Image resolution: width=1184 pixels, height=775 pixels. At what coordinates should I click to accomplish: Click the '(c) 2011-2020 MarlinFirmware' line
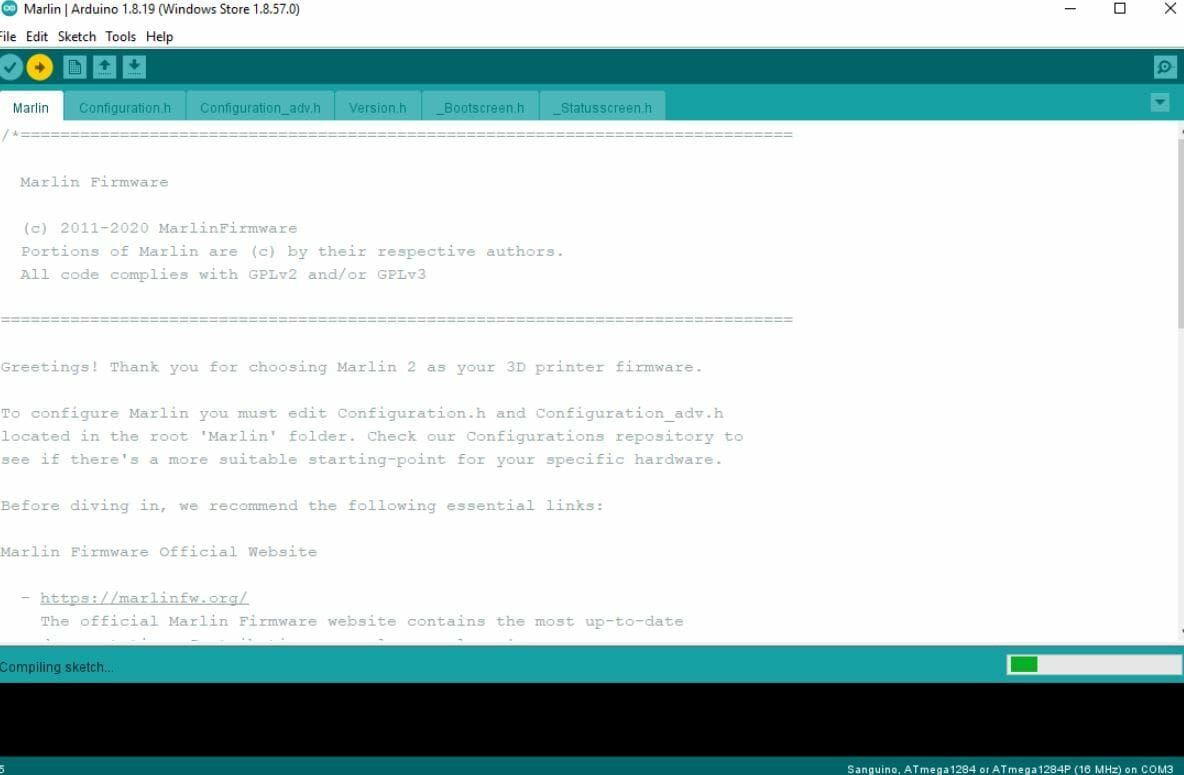pyautogui.click(x=159, y=228)
